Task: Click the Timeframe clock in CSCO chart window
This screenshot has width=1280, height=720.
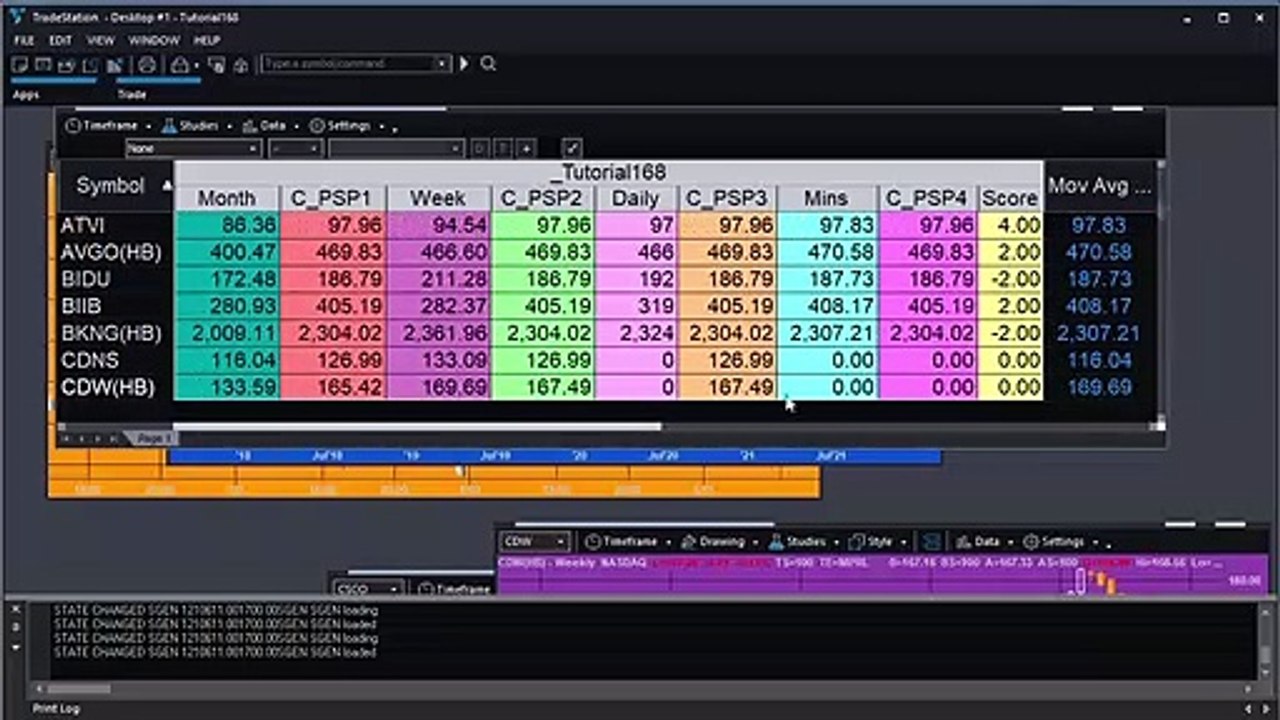Action: click(x=424, y=590)
